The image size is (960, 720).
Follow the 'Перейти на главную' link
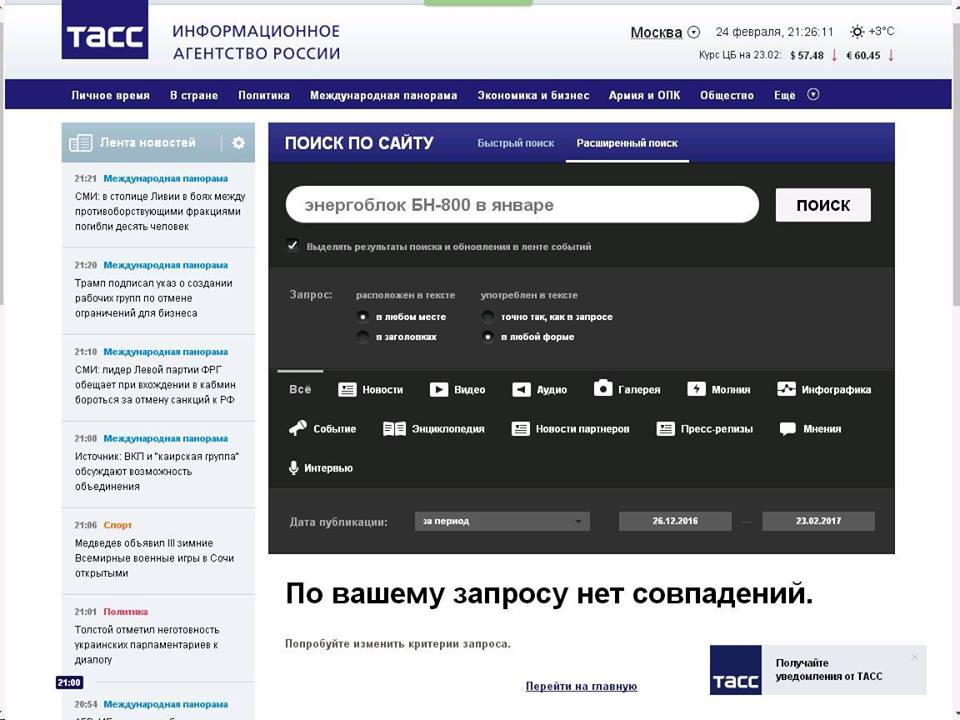(581, 686)
